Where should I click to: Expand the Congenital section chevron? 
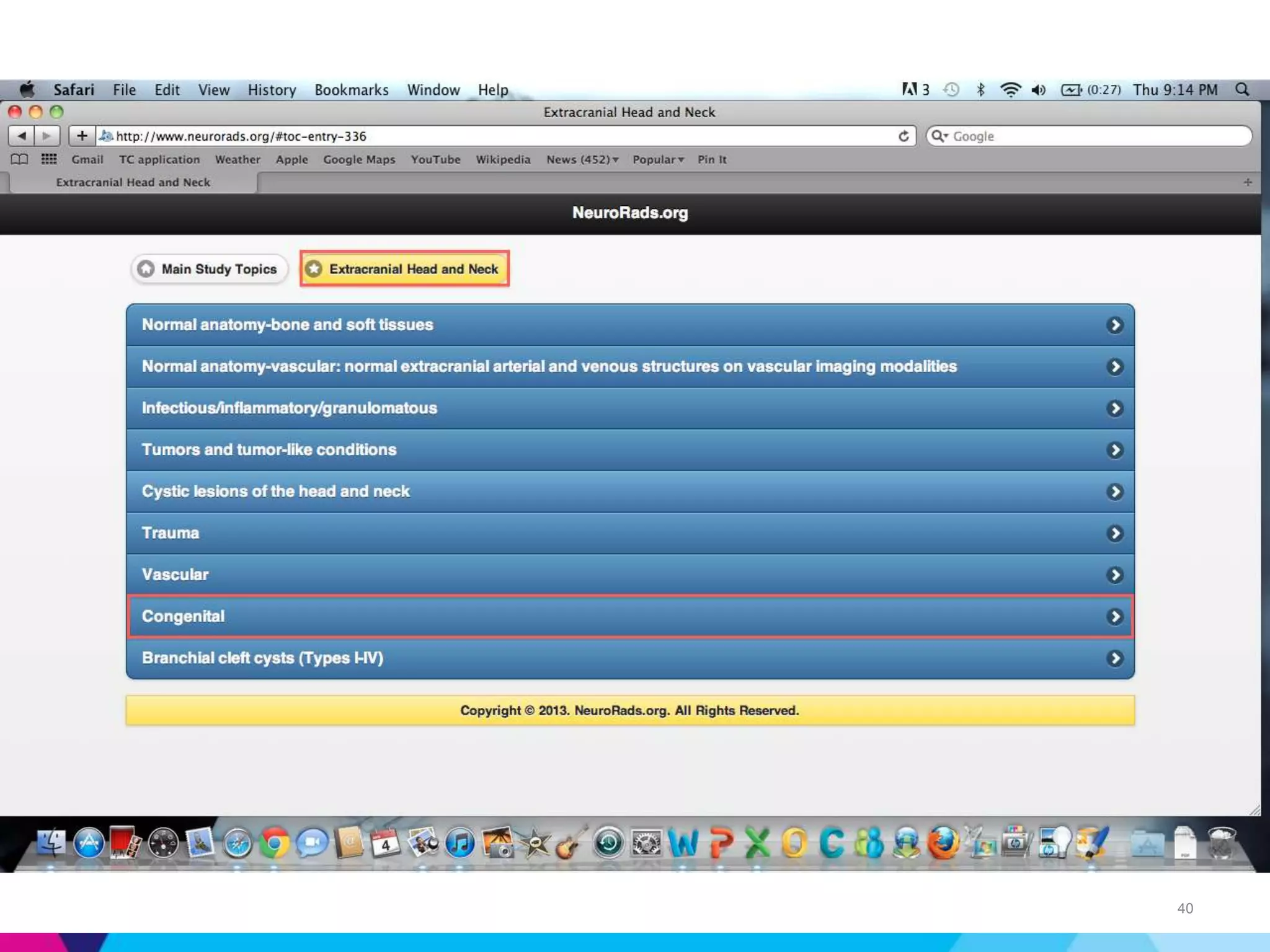tap(1114, 617)
